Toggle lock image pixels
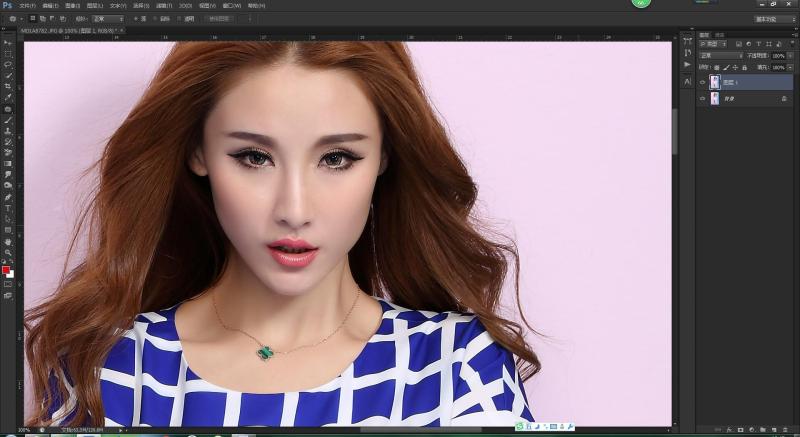The height and width of the screenshot is (437, 800). [726, 67]
